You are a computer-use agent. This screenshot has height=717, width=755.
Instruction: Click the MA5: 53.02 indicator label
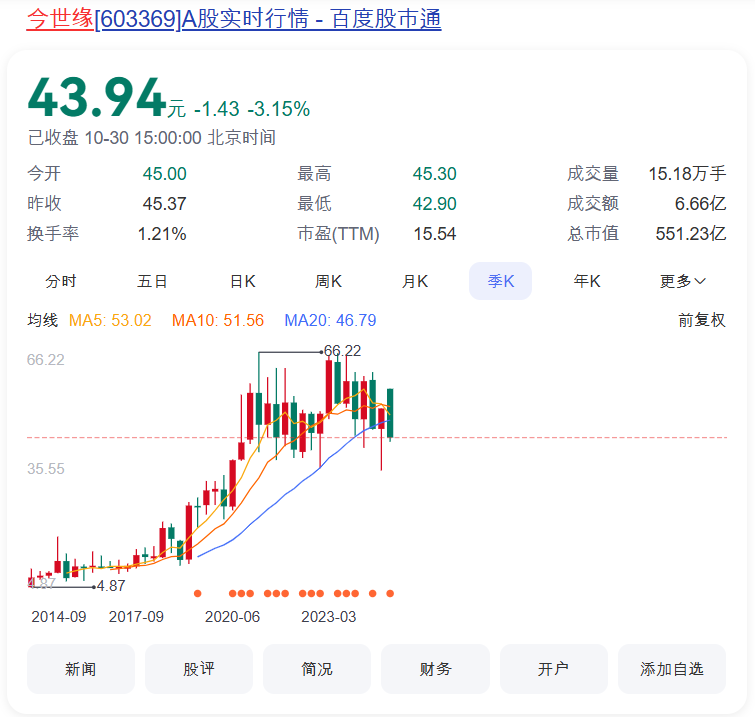point(110,320)
